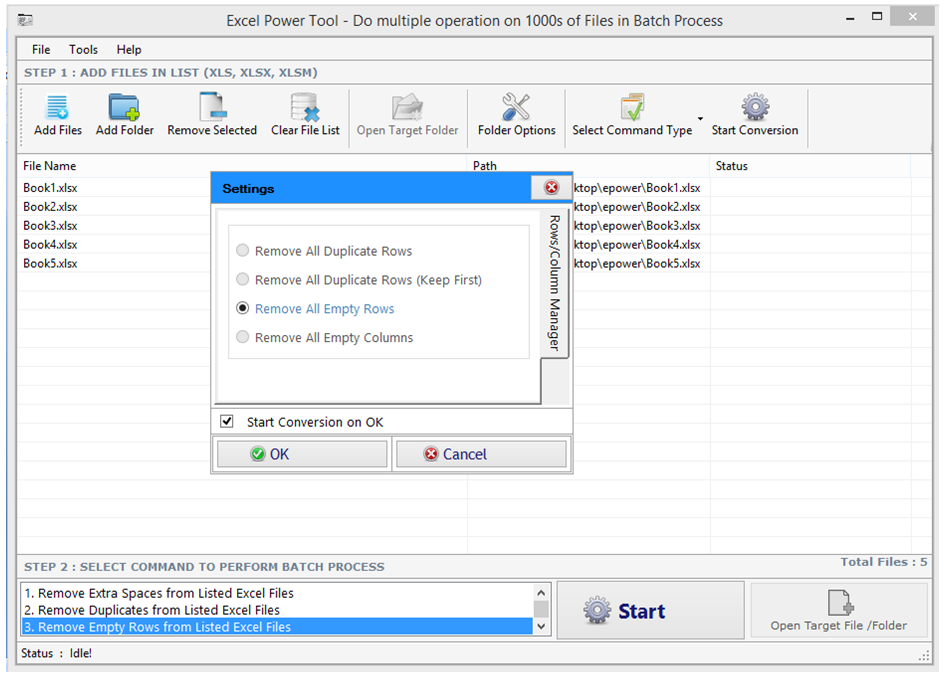Click the Book3.xlsx path cell

point(637,226)
